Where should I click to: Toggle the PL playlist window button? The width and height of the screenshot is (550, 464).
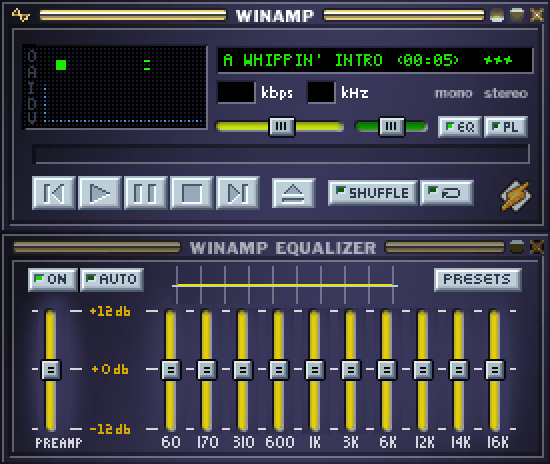point(506,127)
